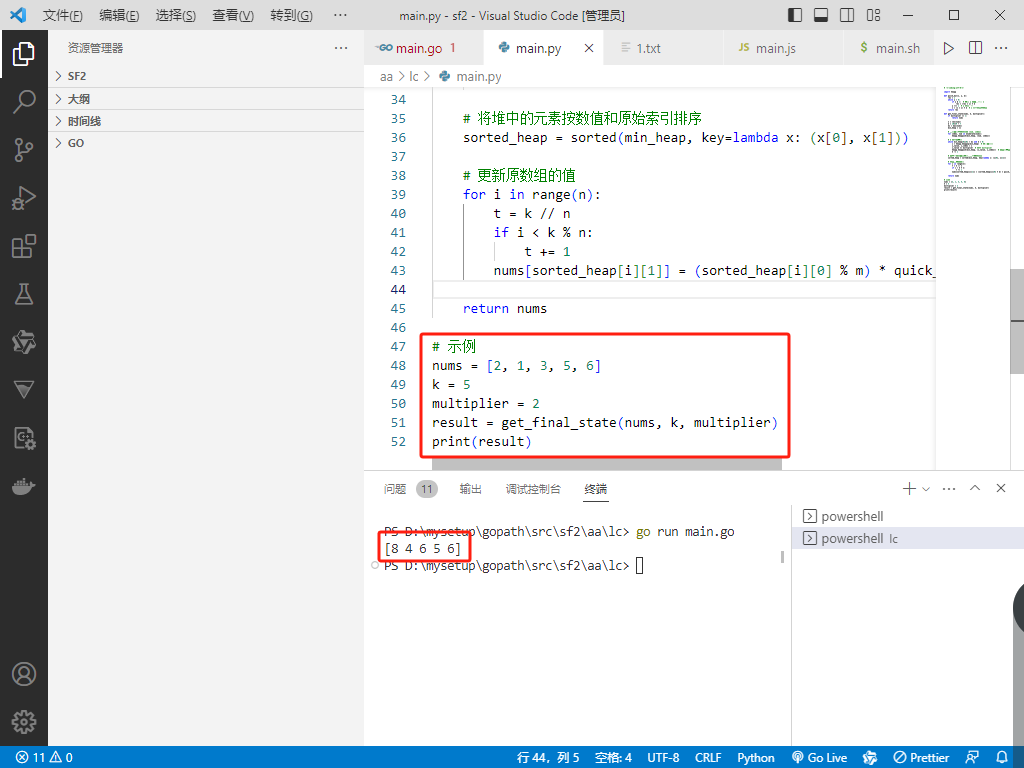Screen dimensions: 1024x768
Task: Open the Manage gear settings
Action: 24,722
